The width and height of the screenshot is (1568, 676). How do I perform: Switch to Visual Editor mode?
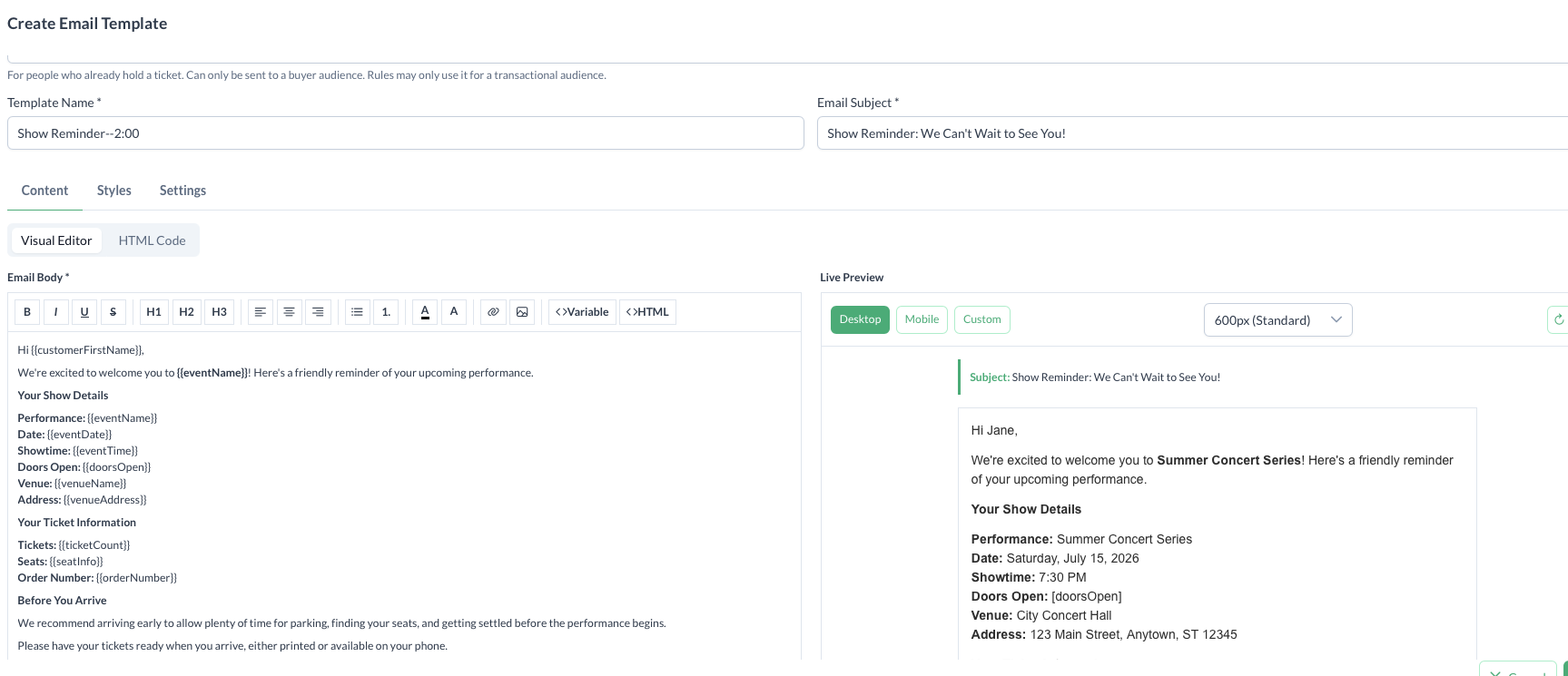tap(56, 240)
